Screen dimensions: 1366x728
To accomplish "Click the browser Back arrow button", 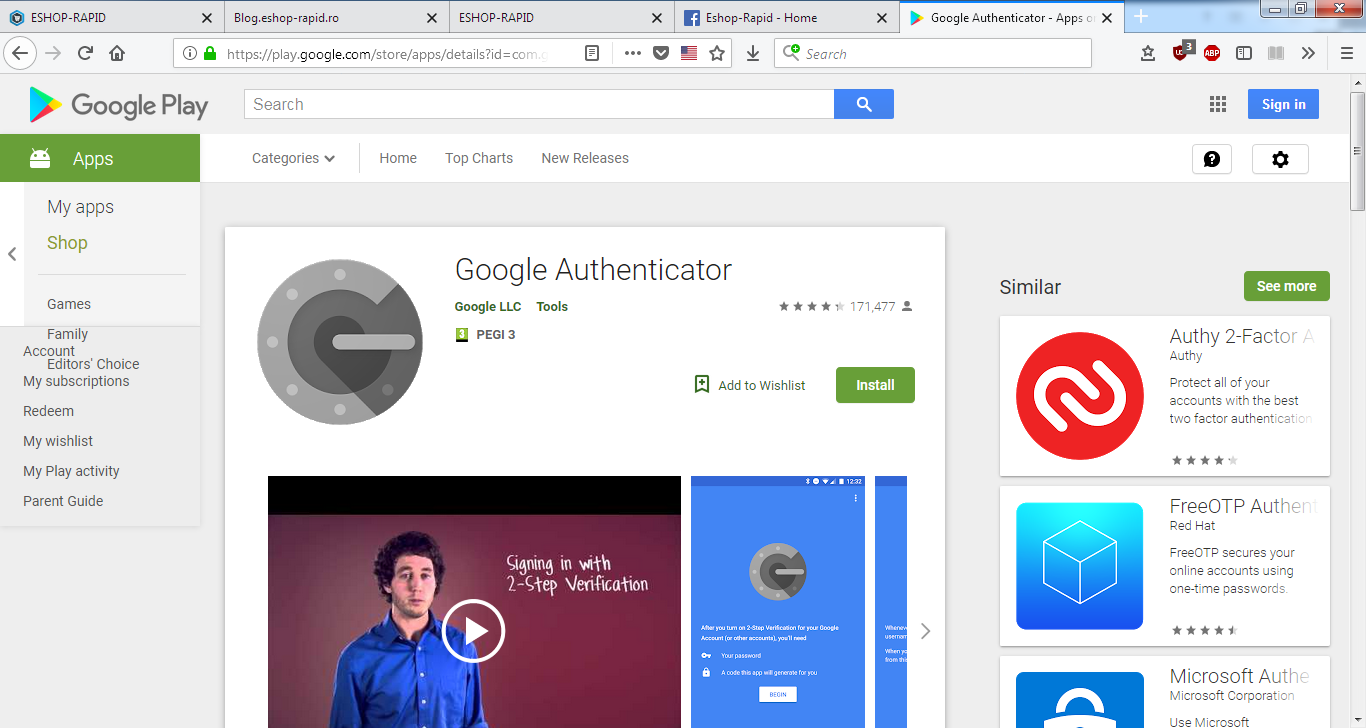I will tap(21, 53).
